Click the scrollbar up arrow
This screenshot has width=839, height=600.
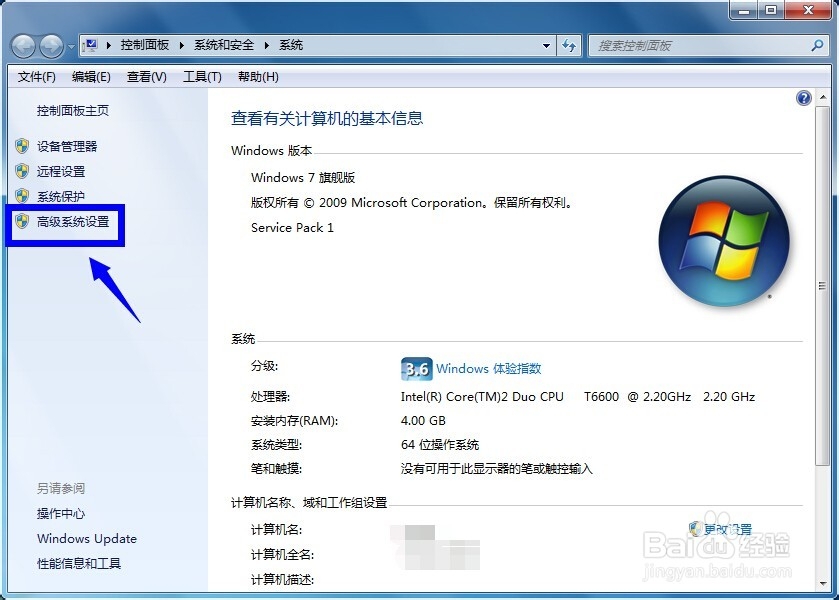coord(822,97)
